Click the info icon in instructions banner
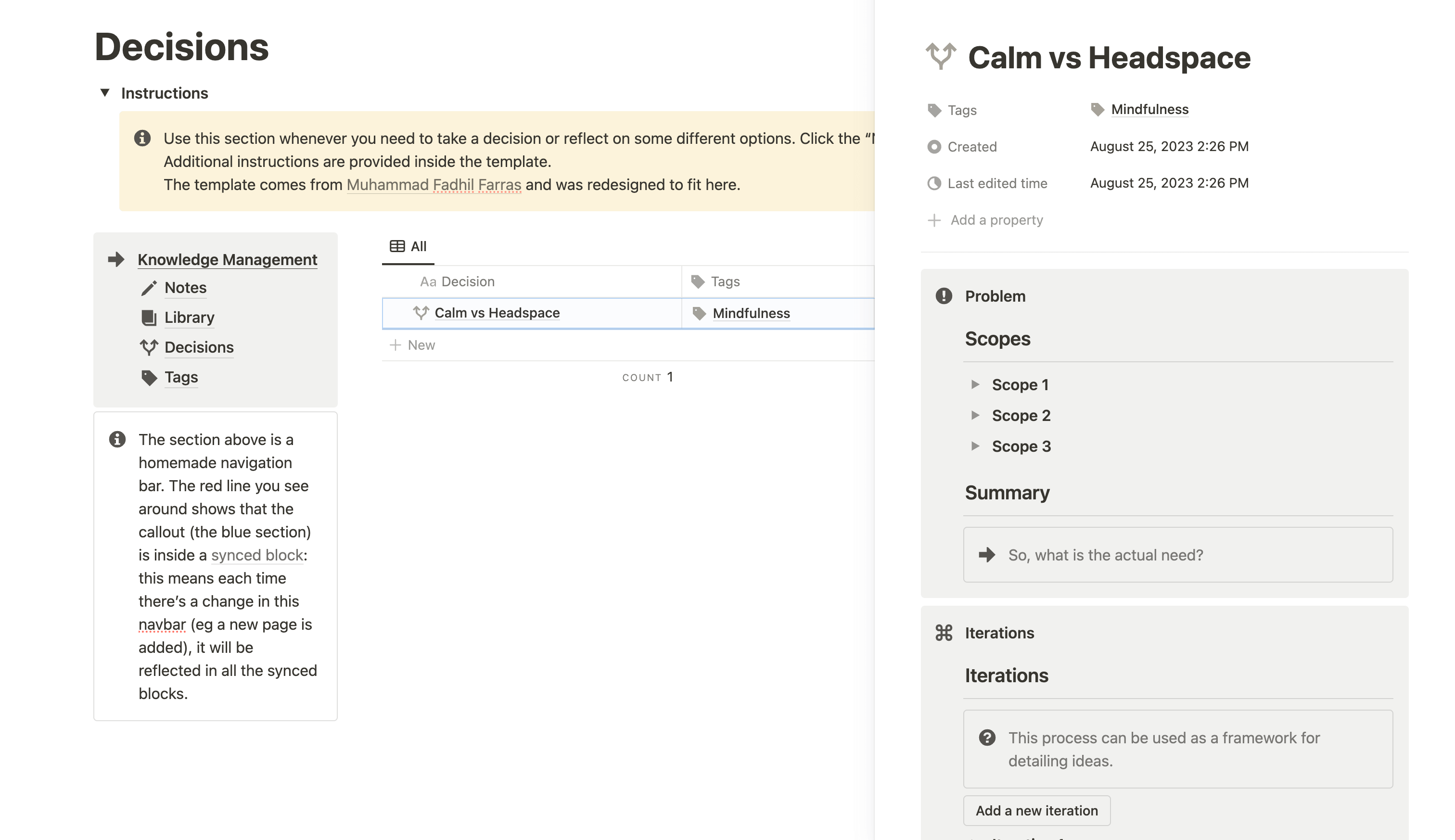Viewport: 1455px width, 840px height. pyautogui.click(x=144, y=137)
